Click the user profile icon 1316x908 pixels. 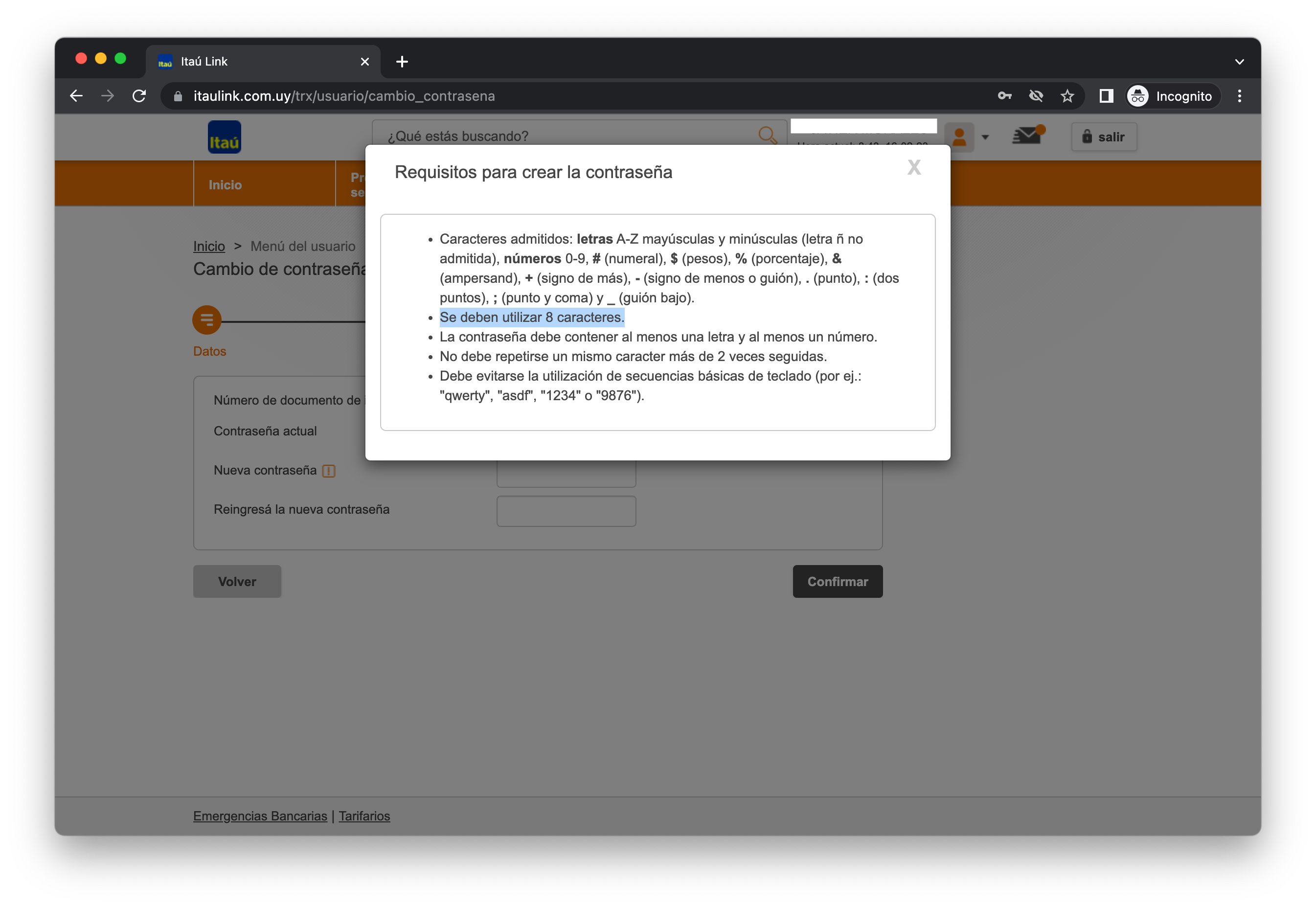[959, 137]
